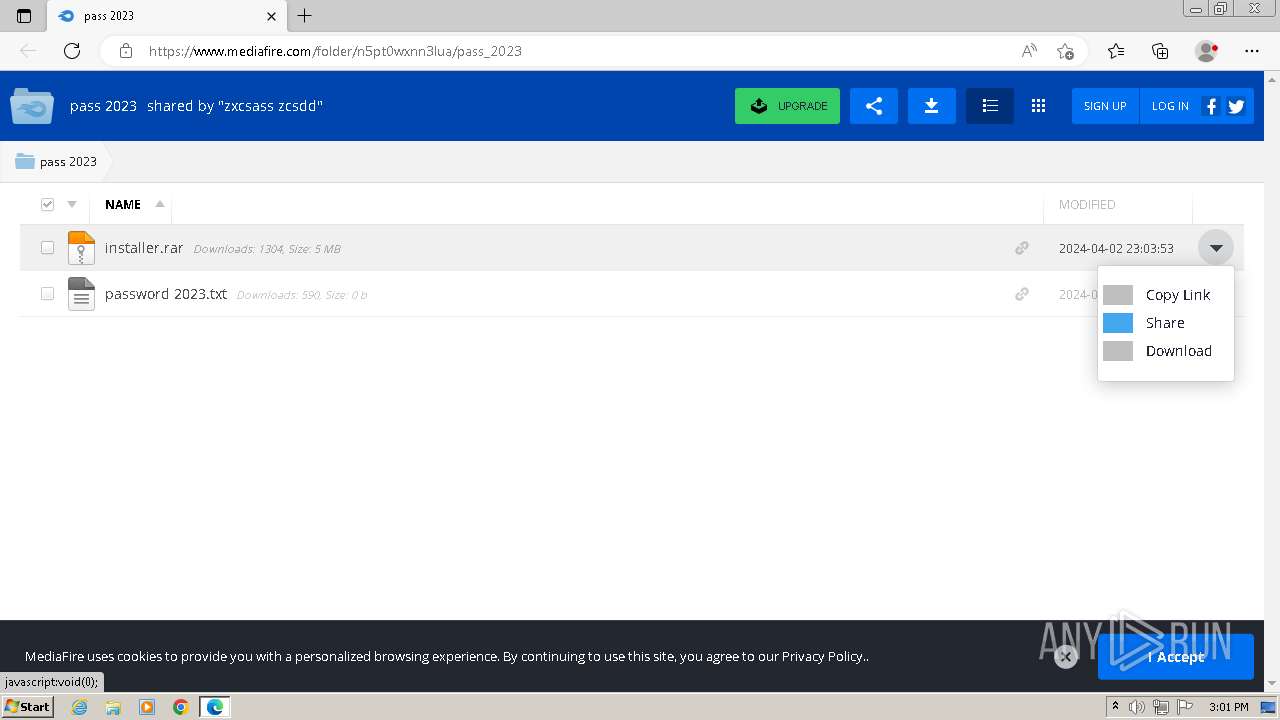Click the Facebook login icon
This screenshot has width=1280, height=720.
pos(1211,106)
